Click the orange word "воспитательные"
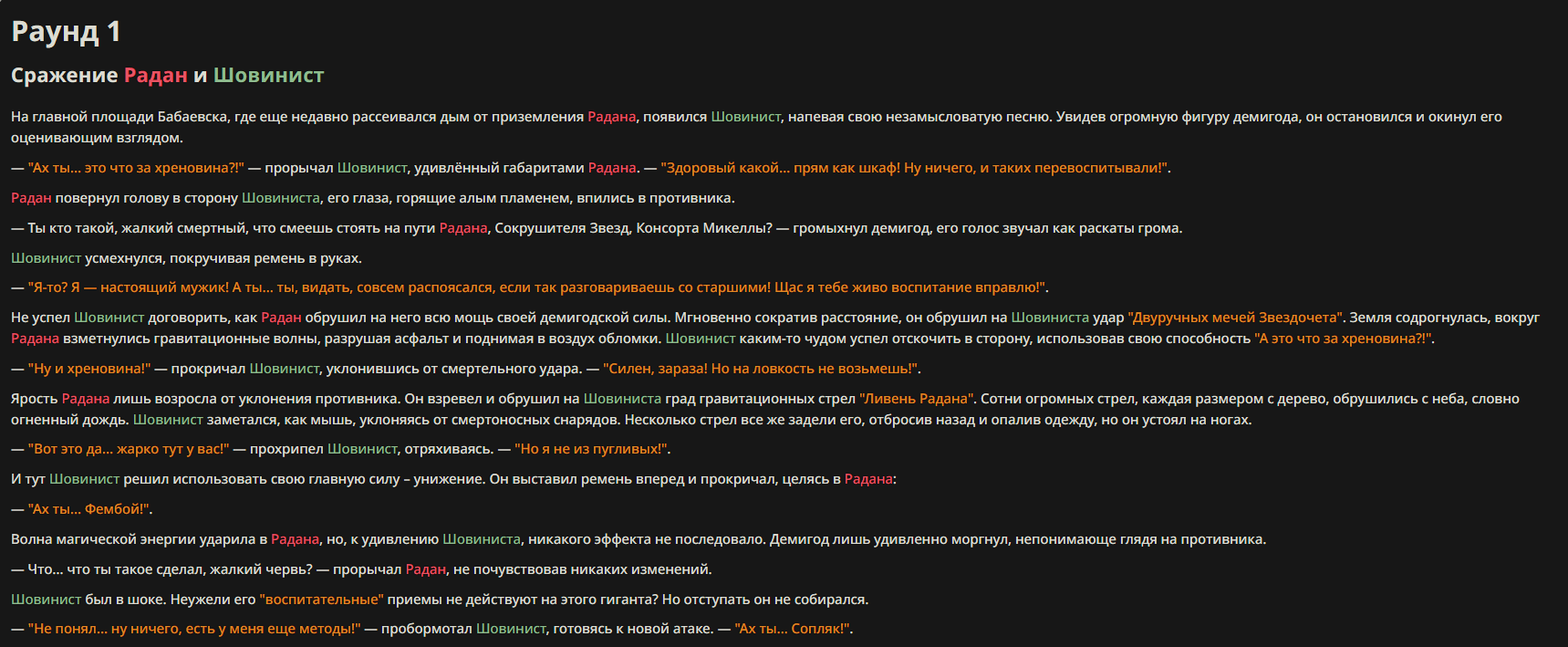This screenshot has width=1568, height=647. [322, 600]
